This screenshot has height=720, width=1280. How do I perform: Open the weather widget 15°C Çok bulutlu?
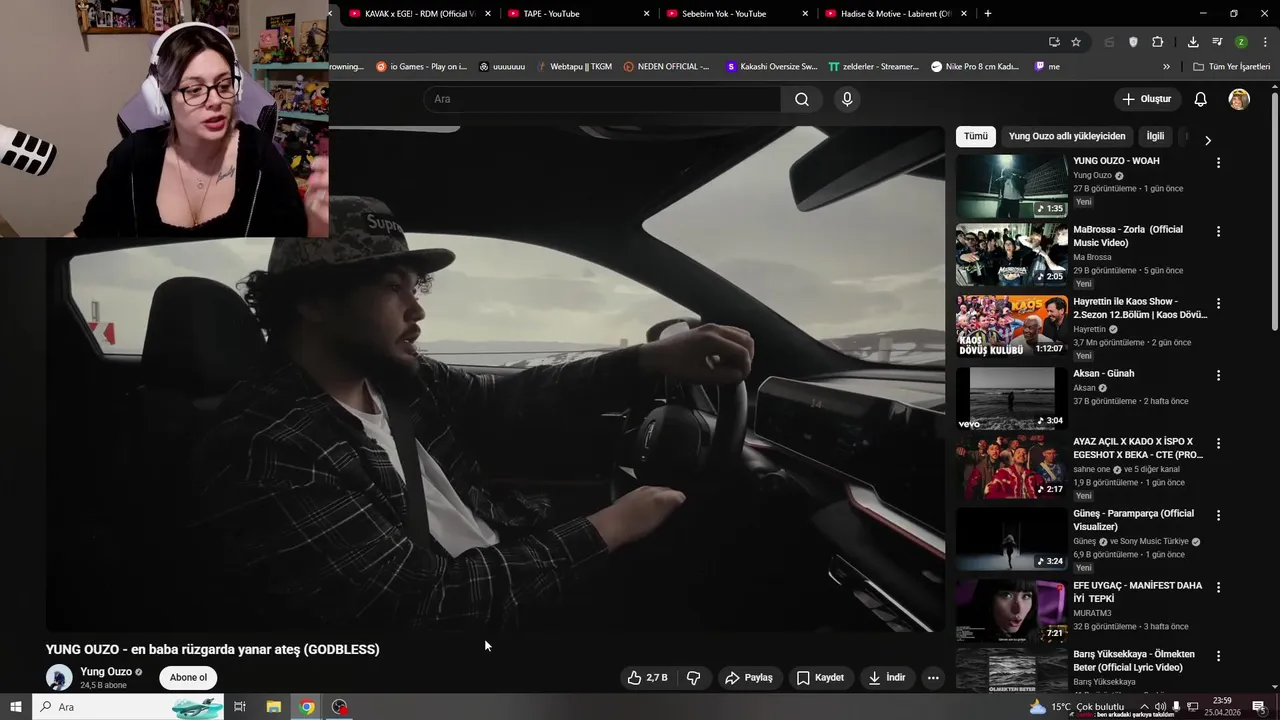point(1076,707)
